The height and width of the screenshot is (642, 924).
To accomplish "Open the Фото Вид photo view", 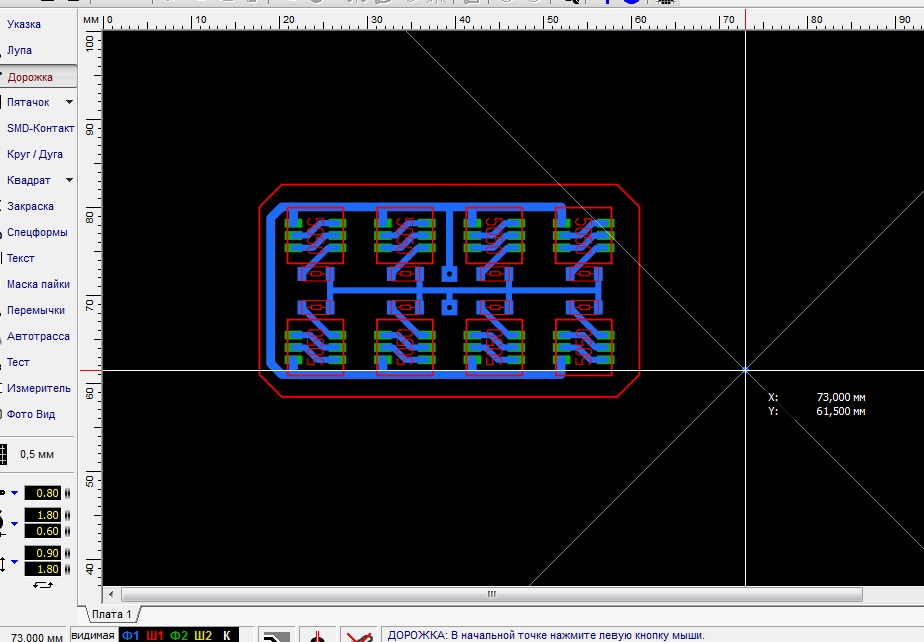I will 31,414.
